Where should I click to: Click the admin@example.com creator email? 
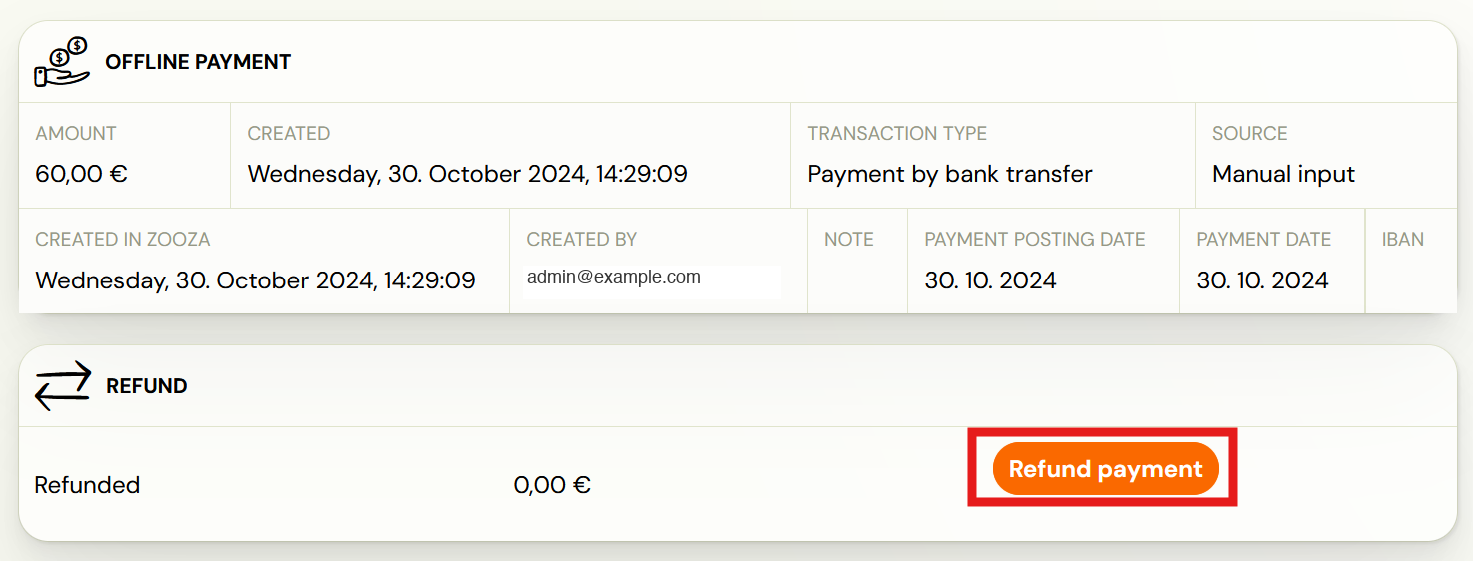[x=613, y=278]
